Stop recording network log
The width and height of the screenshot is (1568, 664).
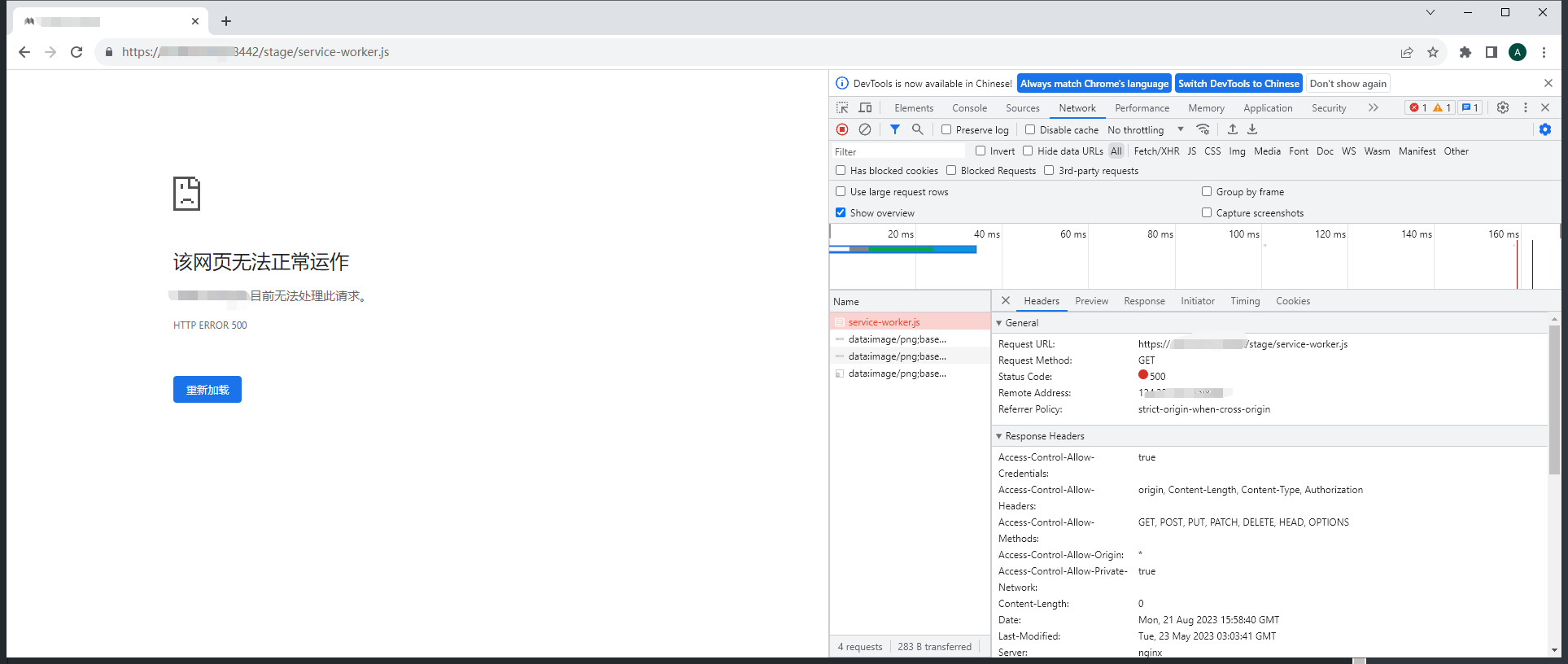click(842, 129)
